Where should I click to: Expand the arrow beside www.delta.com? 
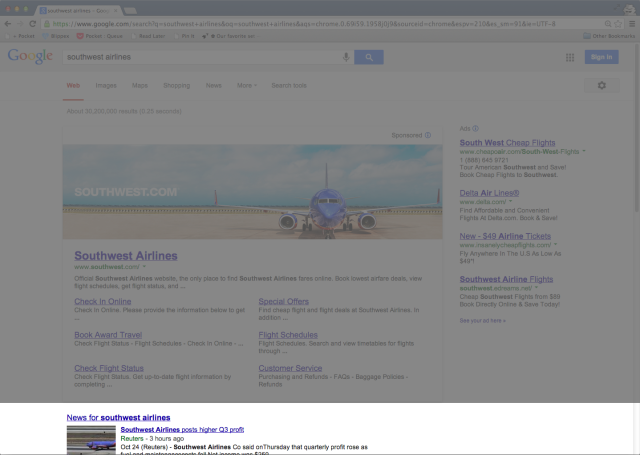pyautogui.click(x=510, y=202)
